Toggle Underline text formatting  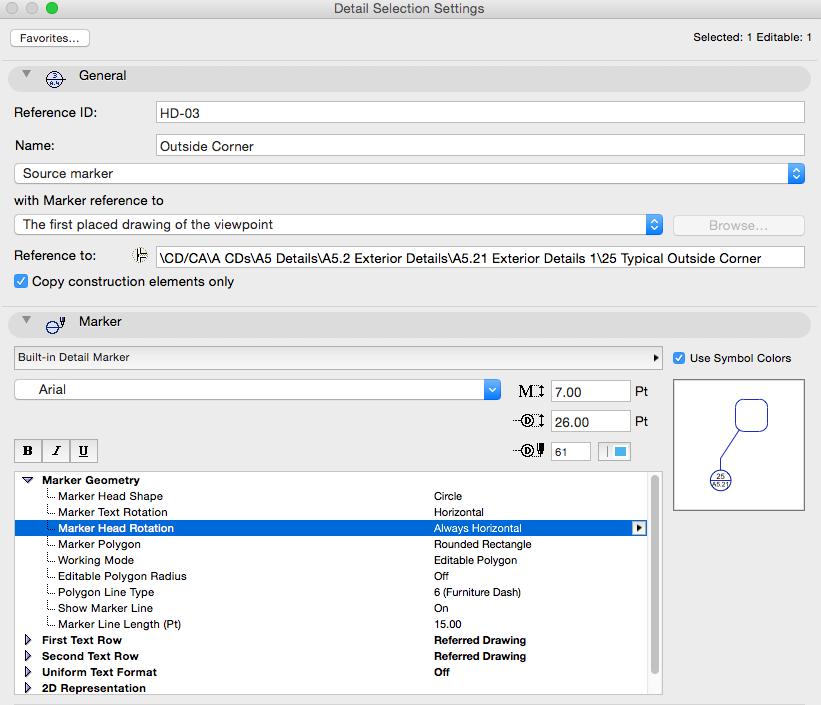pos(83,451)
